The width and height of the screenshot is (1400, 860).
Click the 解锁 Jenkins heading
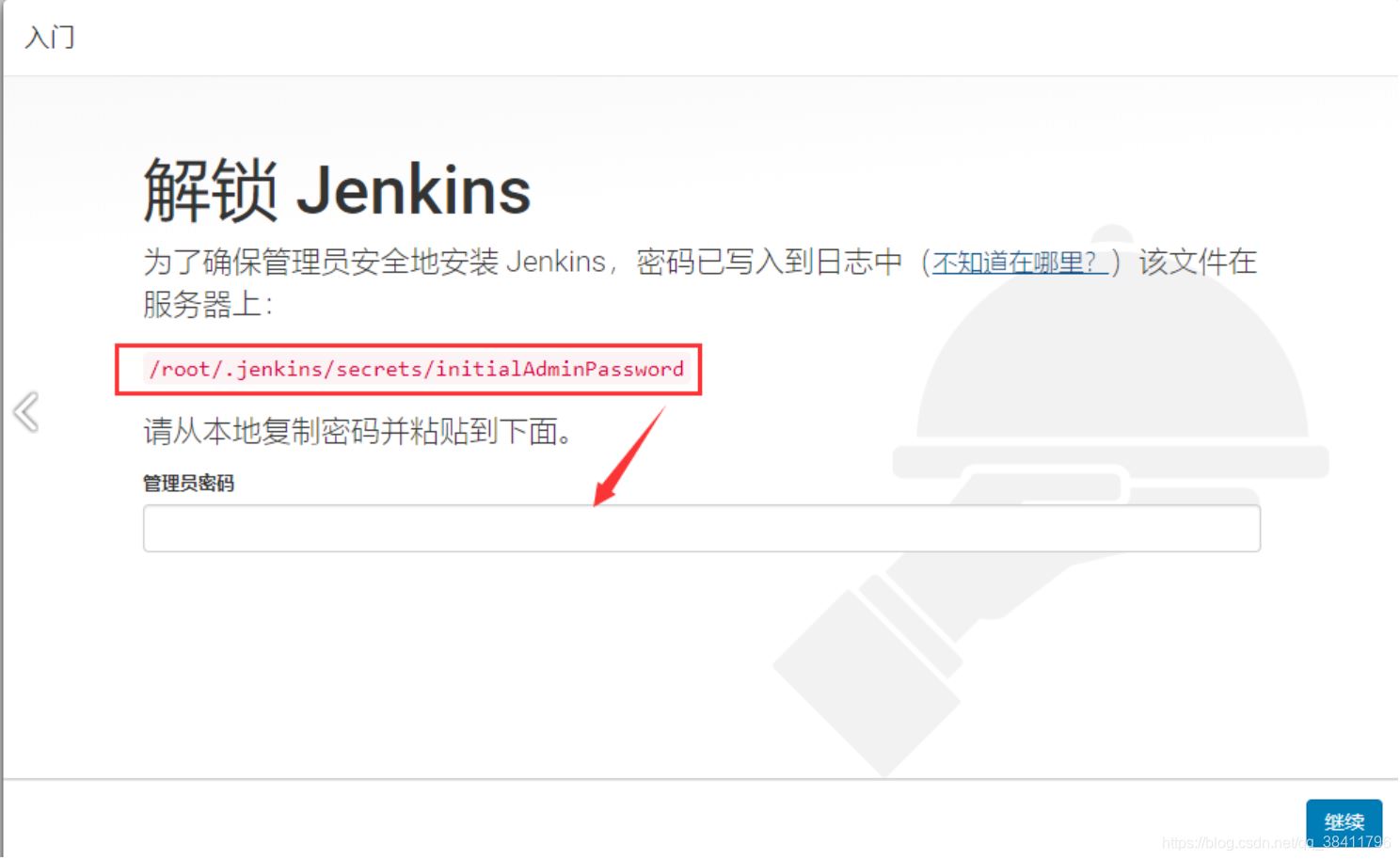337,190
